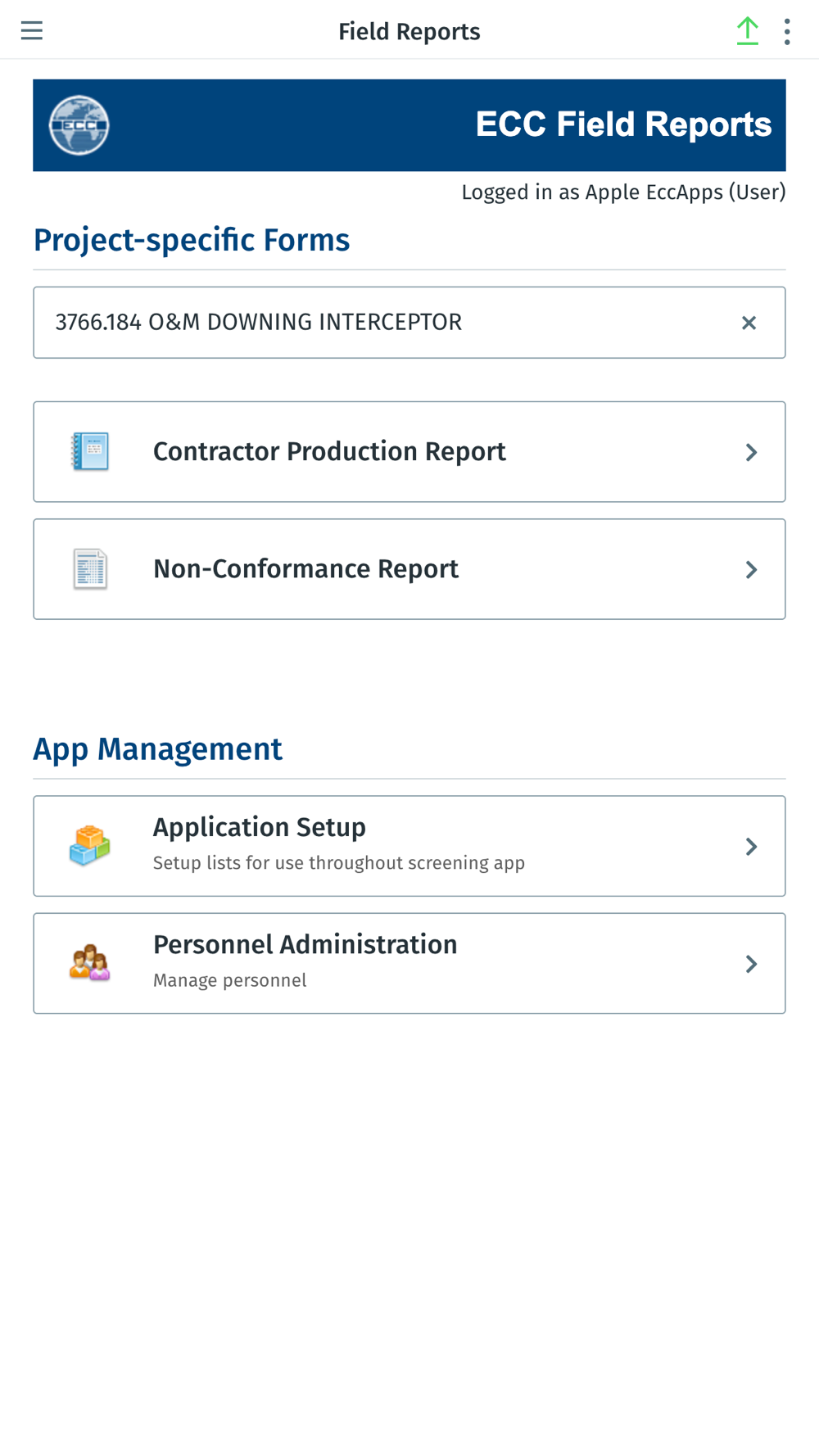This screenshot has height=1456, width=819.
Task: Go to Application Setup
Action: (x=259, y=828)
